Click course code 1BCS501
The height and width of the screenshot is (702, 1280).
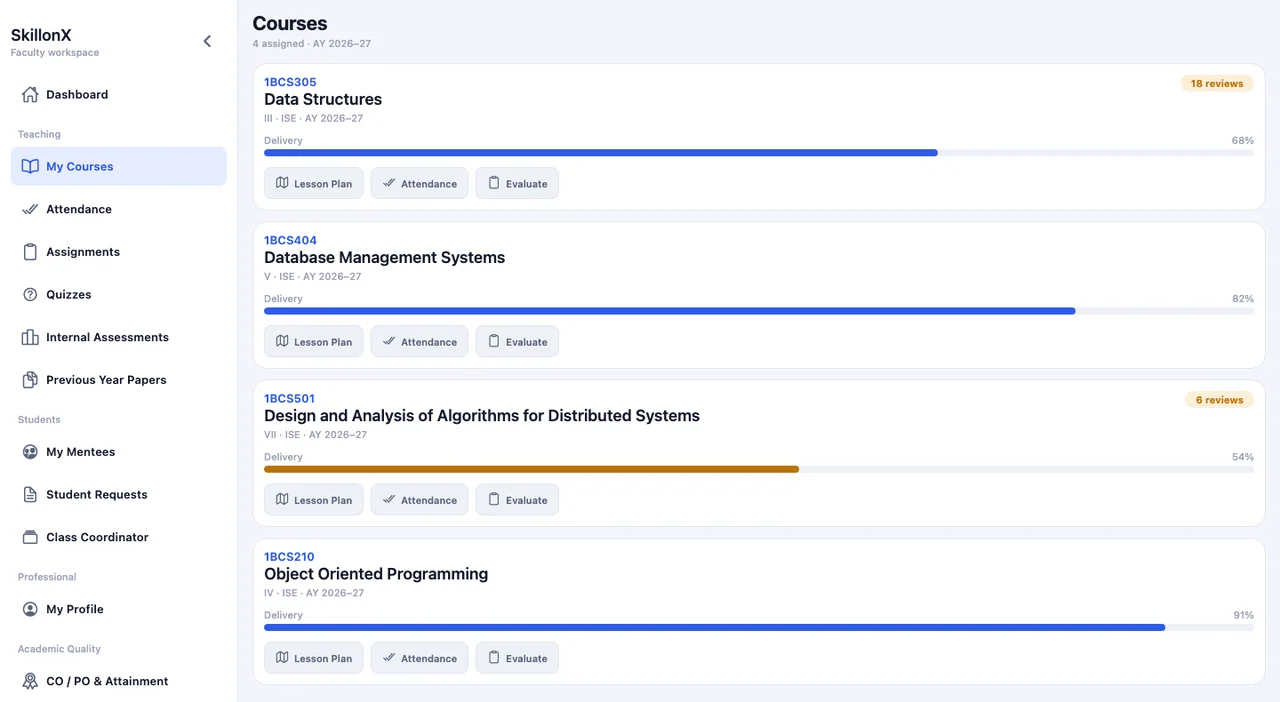tap(289, 398)
